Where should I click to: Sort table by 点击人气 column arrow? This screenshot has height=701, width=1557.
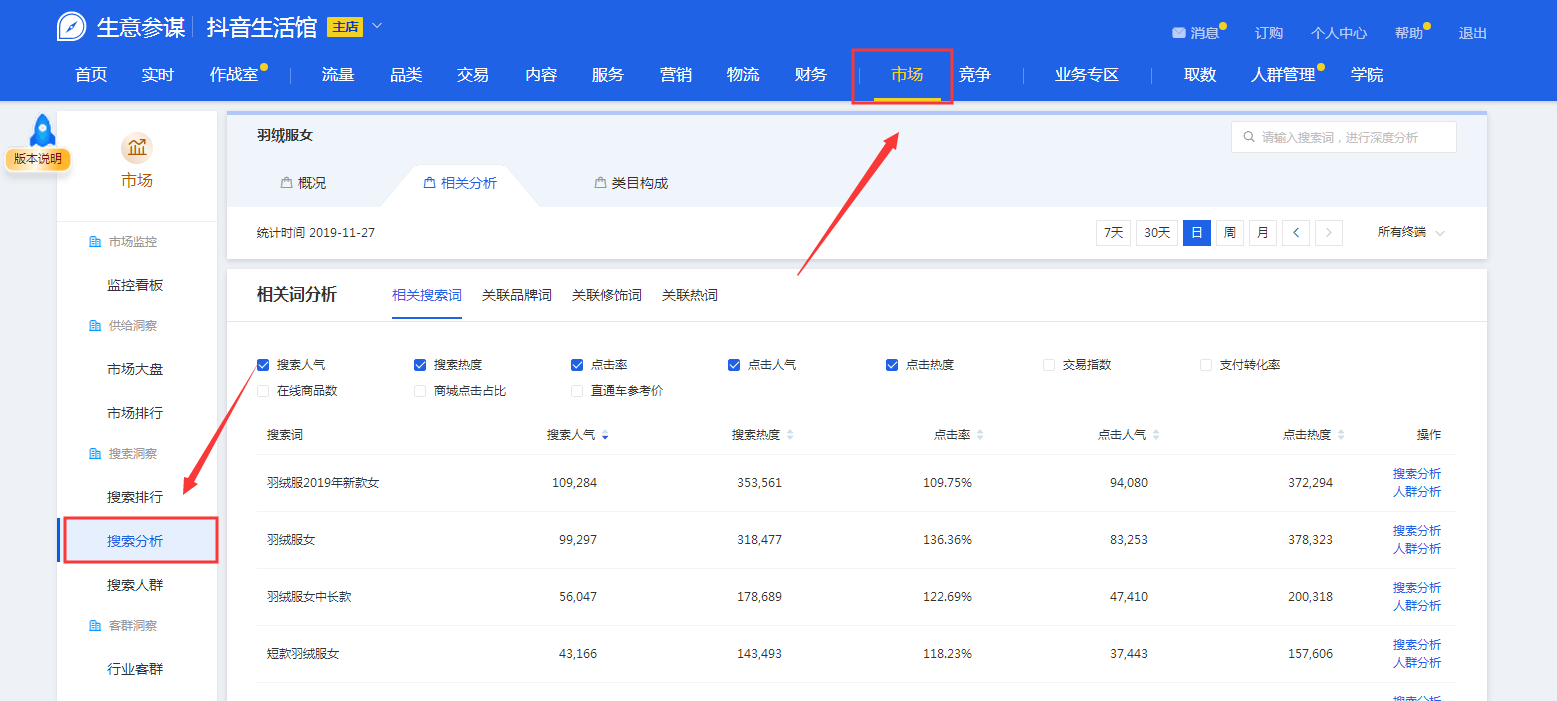1156,435
